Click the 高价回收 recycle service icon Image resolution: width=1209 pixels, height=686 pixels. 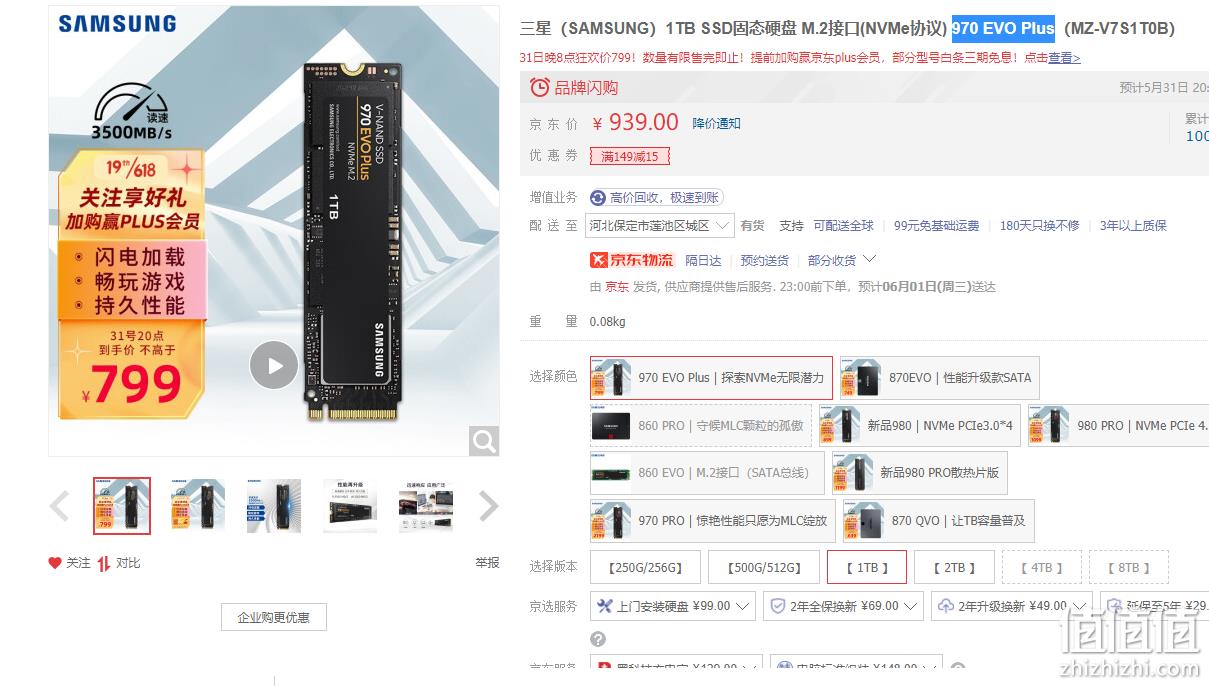click(598, 198)
